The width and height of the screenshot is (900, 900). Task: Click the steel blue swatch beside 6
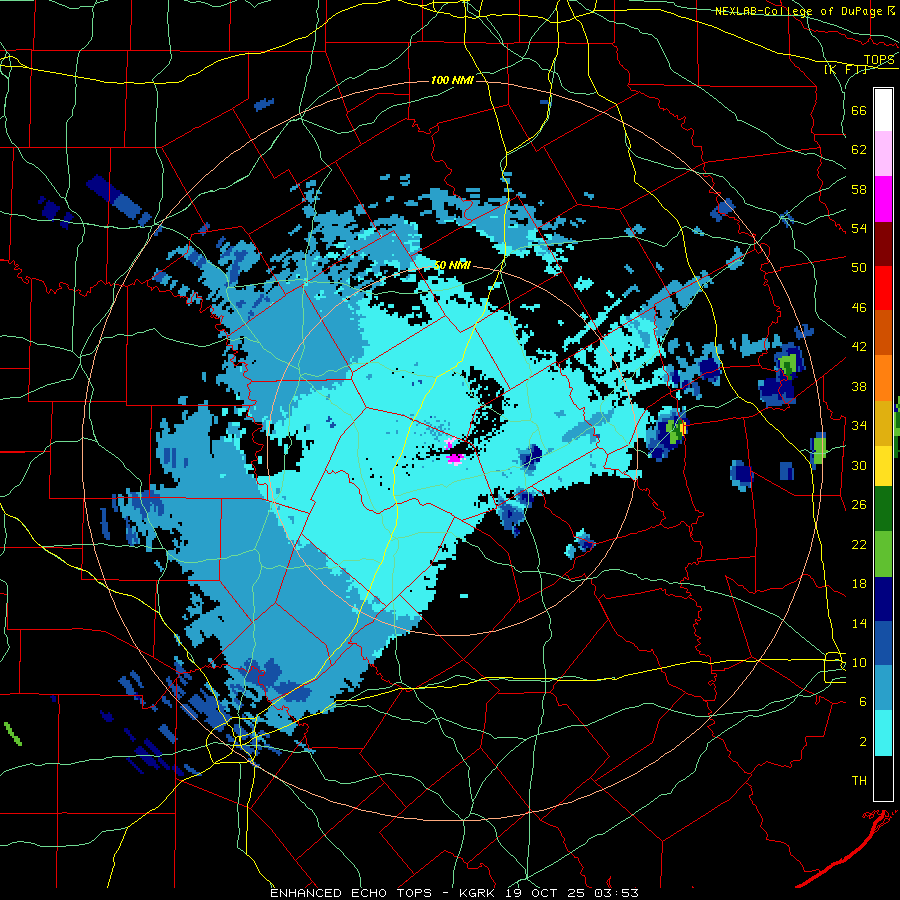click(883, 688)
